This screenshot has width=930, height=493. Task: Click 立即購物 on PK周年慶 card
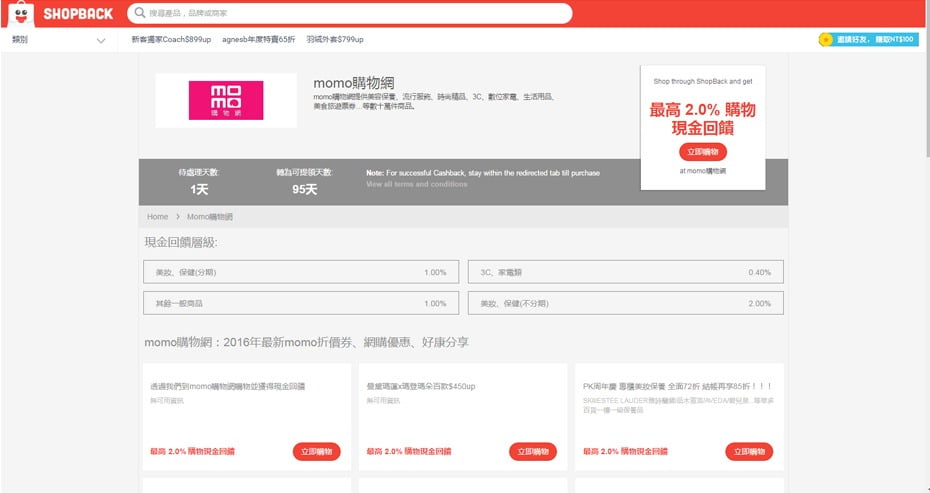click(749, 451)
